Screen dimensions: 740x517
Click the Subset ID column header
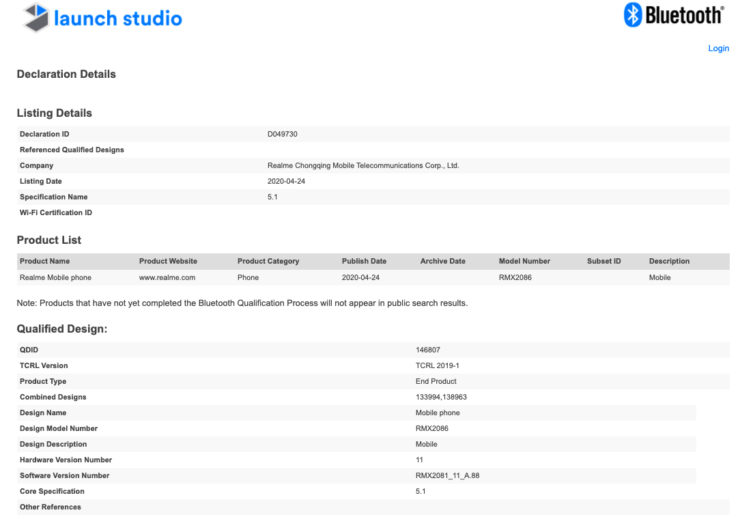(604, 261)
